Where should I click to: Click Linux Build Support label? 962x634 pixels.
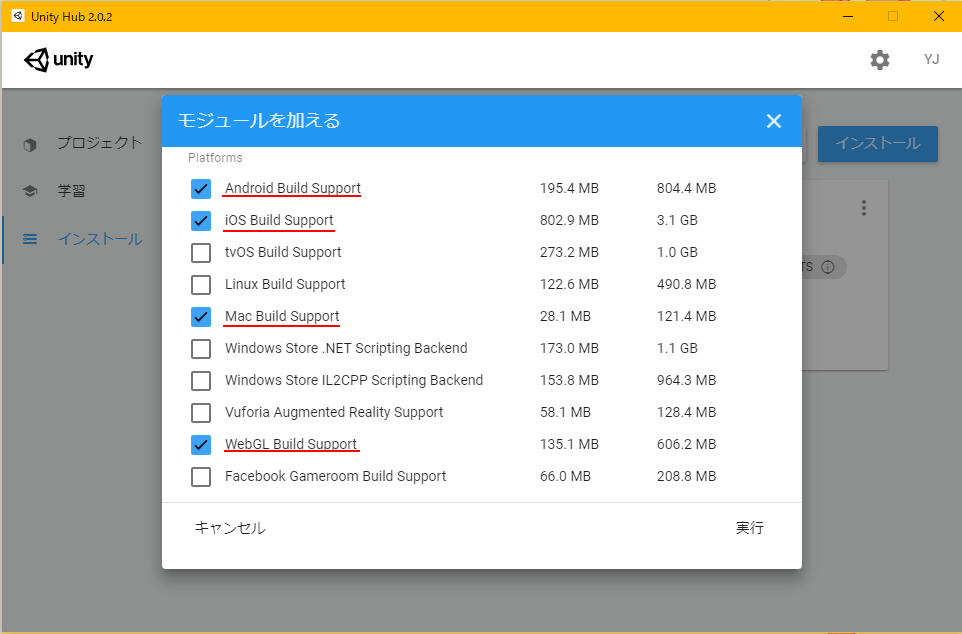pyautogui.click(x=285, y=284)
